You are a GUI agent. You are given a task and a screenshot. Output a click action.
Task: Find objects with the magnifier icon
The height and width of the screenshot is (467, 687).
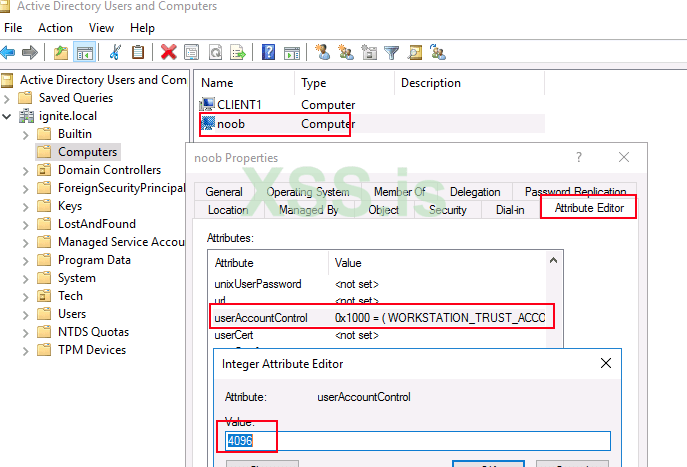tap(414, 53)
